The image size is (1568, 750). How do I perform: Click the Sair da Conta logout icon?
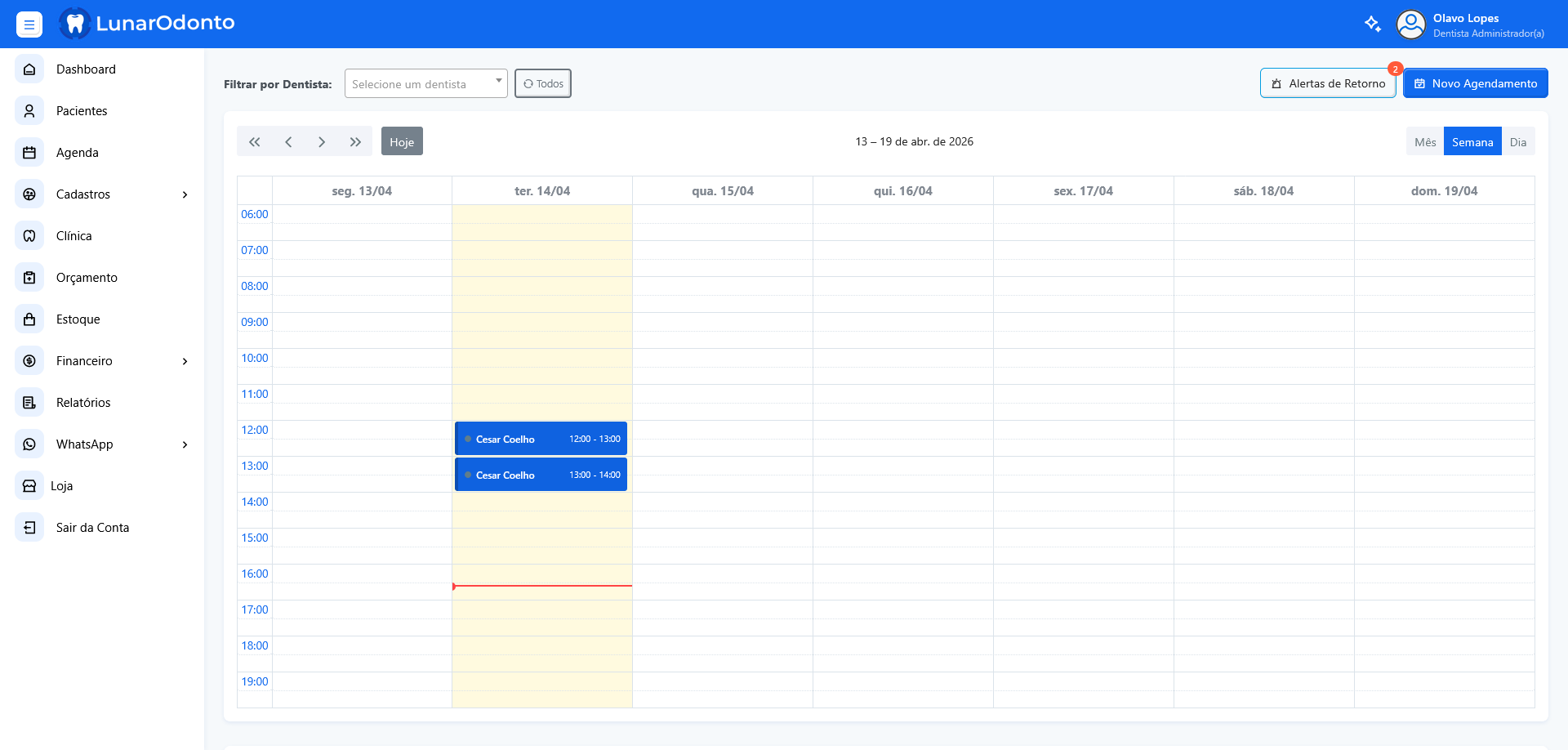[29, 528]
